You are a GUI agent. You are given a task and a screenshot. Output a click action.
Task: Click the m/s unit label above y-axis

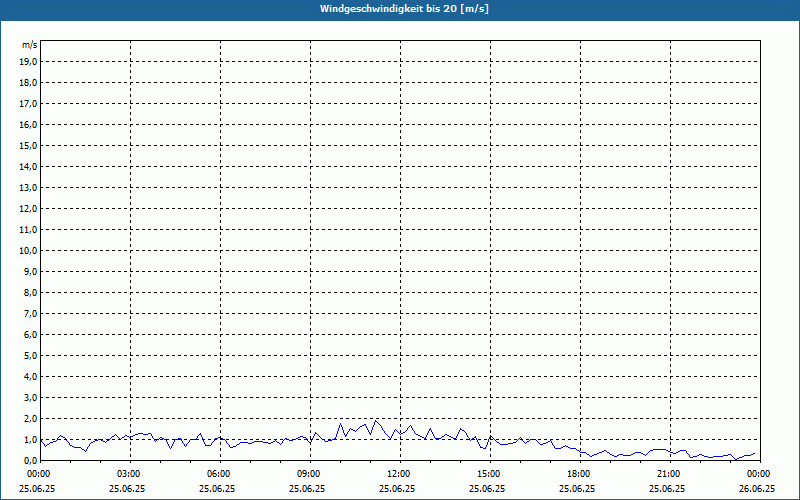click(29, 45)
